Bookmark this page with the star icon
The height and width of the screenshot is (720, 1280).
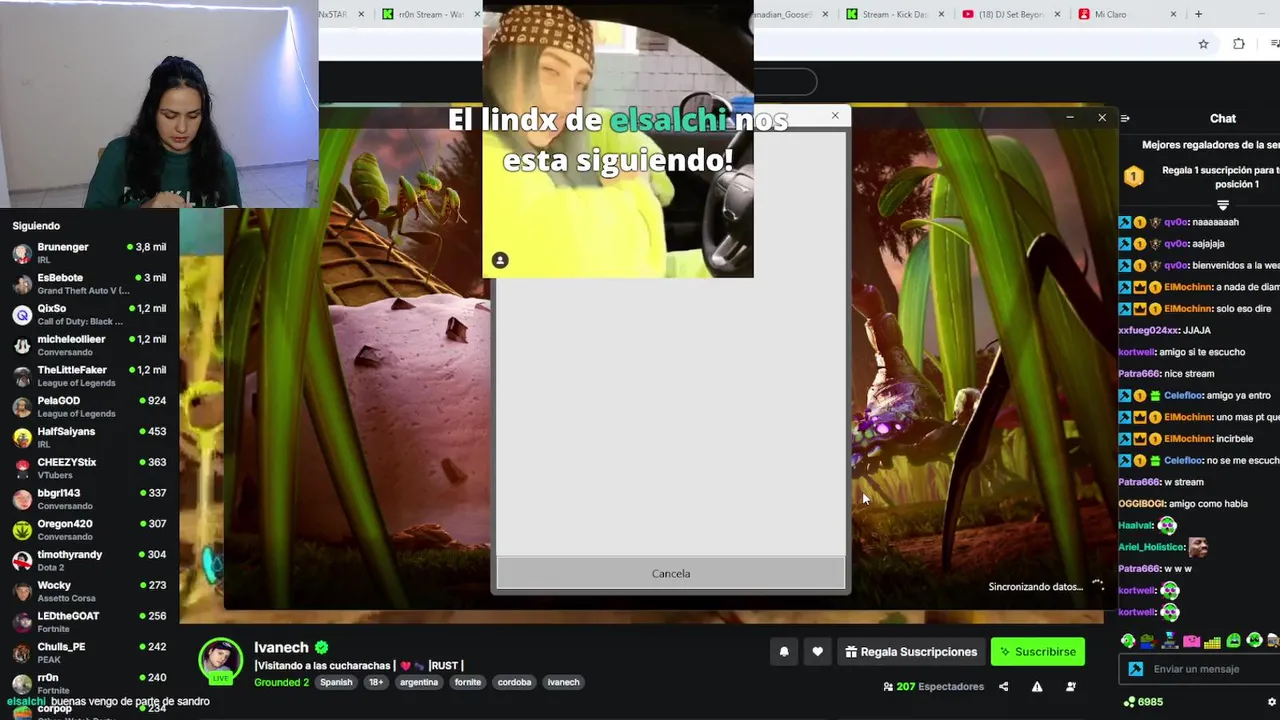coord(1204,44)
